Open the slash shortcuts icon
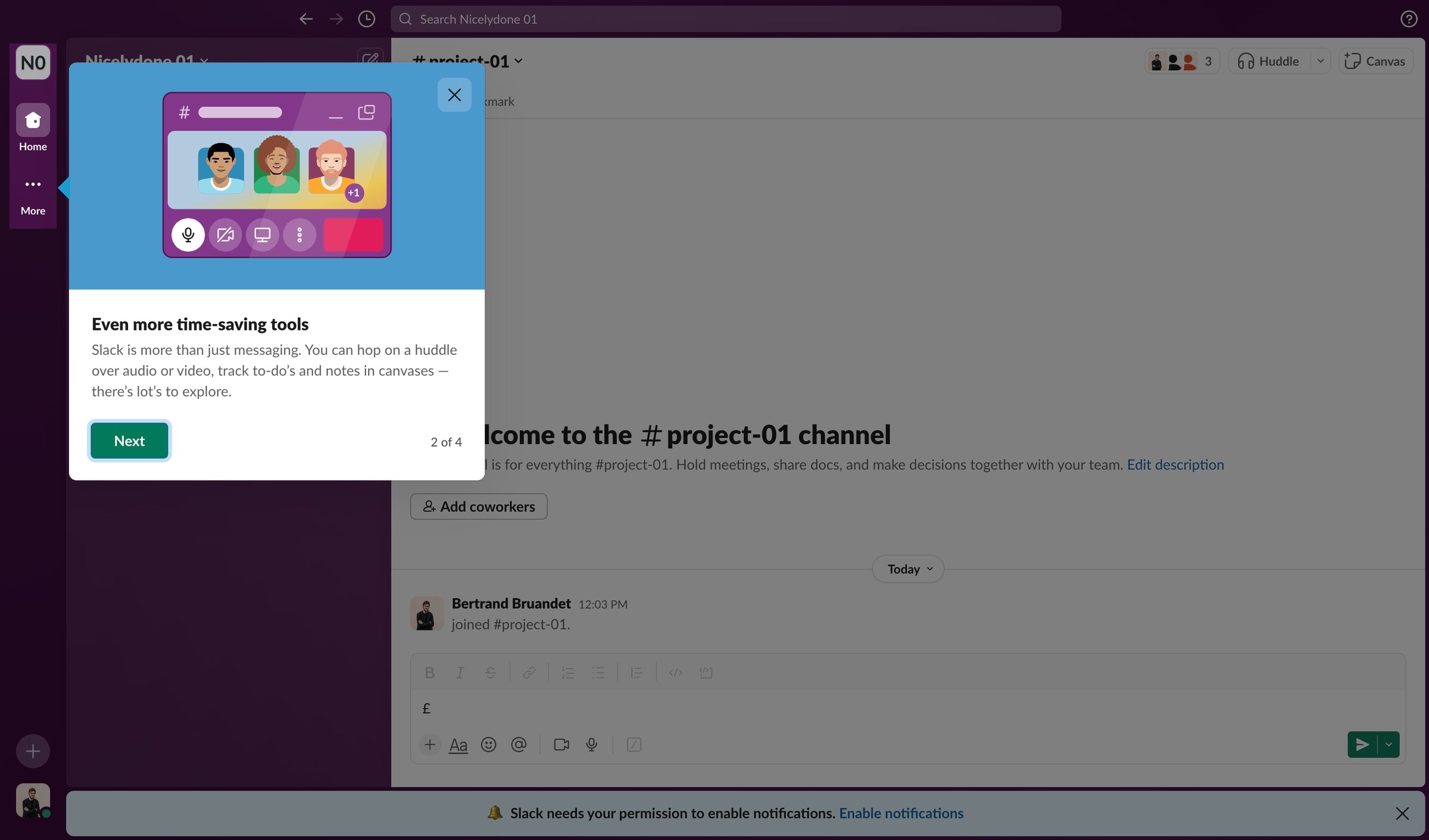1429x840 pixels. (634, 745)
